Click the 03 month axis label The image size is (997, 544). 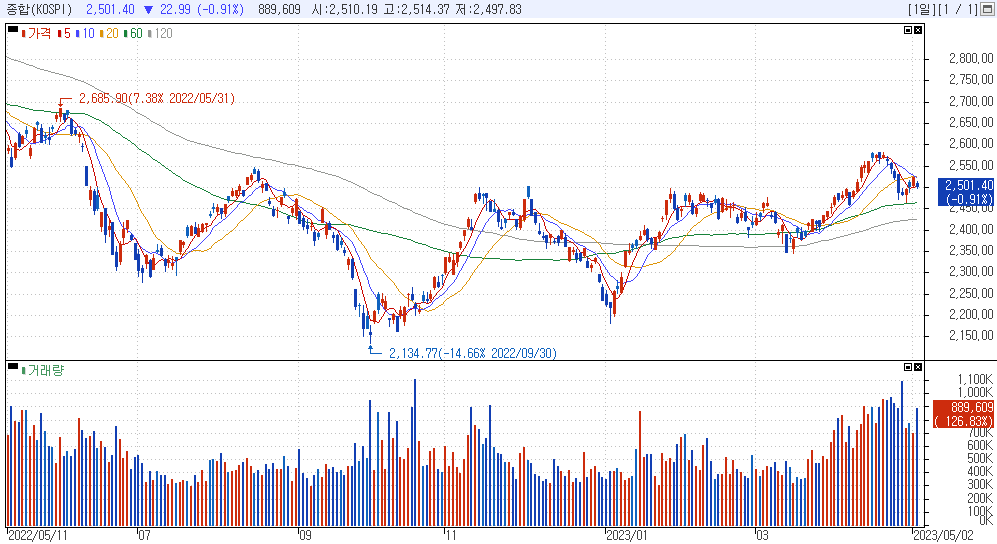click(762, 535)
